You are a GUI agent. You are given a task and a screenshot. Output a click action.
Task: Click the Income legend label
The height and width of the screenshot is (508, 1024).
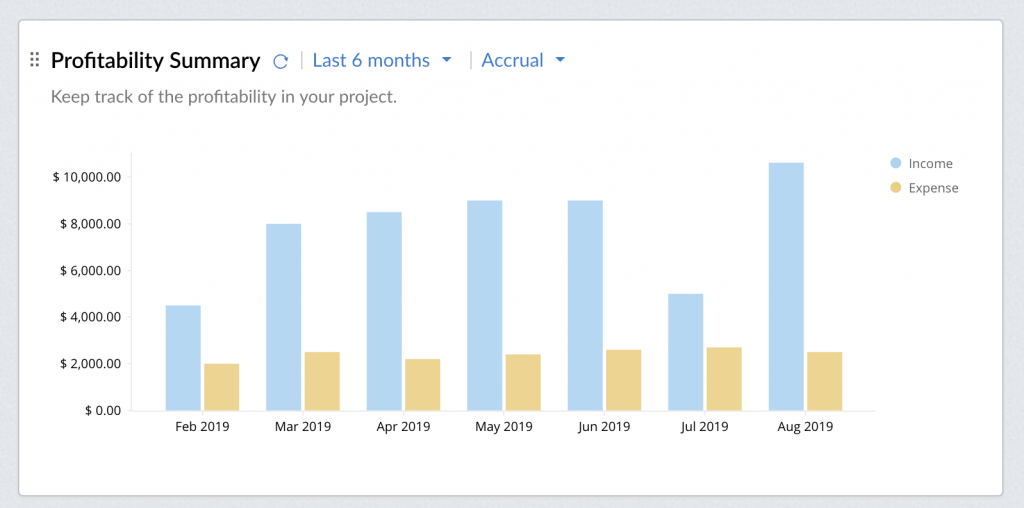coord(931,163)
